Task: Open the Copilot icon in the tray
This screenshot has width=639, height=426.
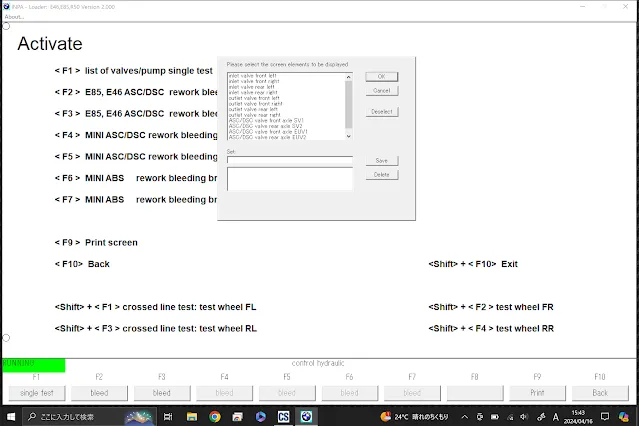Action: 624,417
